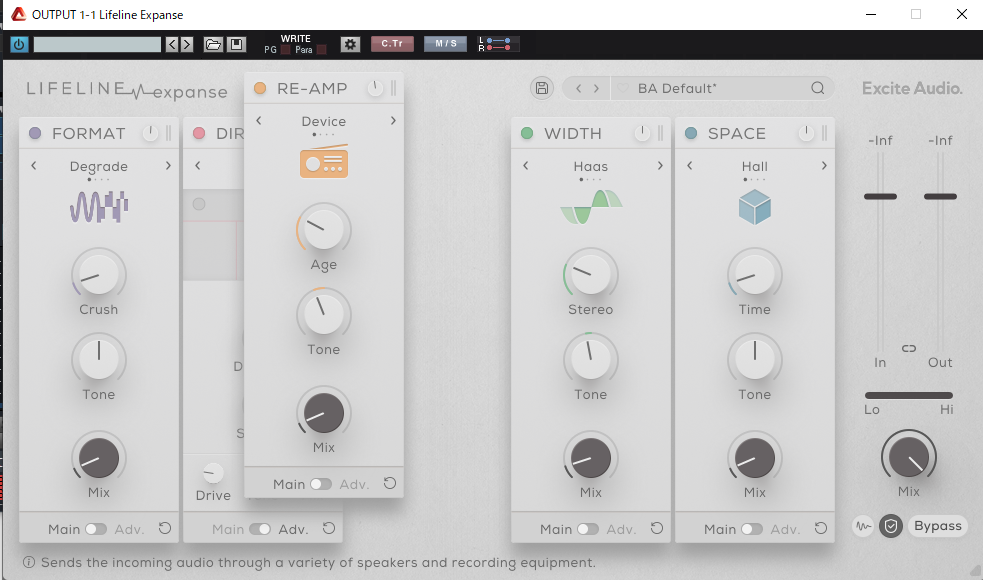983x580 pixels.
Task: Click the Lo/Hi filter range slider
Action: (909, 396)
